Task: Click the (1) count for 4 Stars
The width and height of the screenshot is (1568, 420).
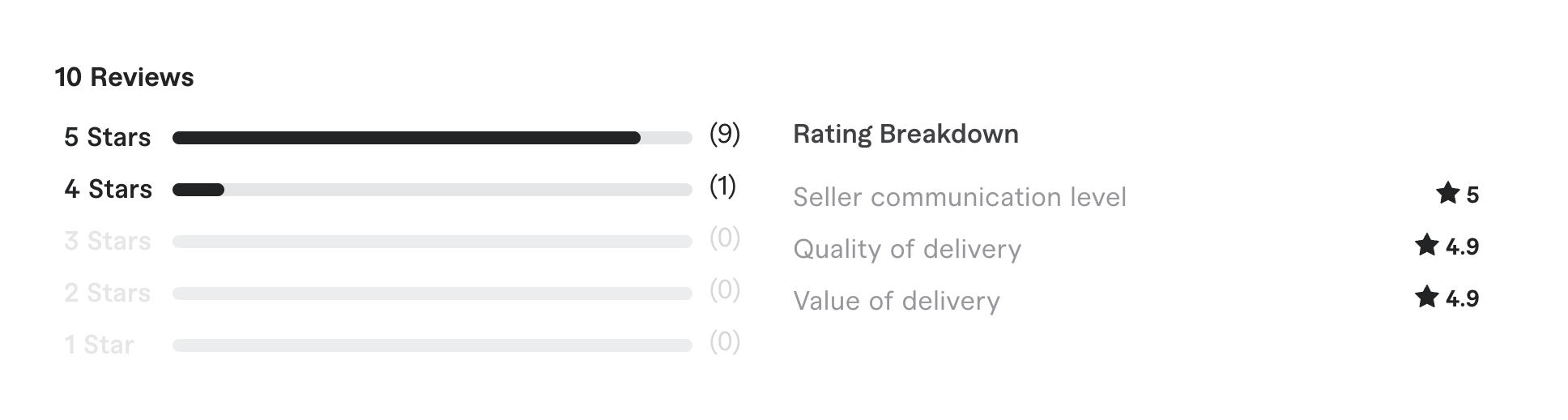Action: point(722,186)
